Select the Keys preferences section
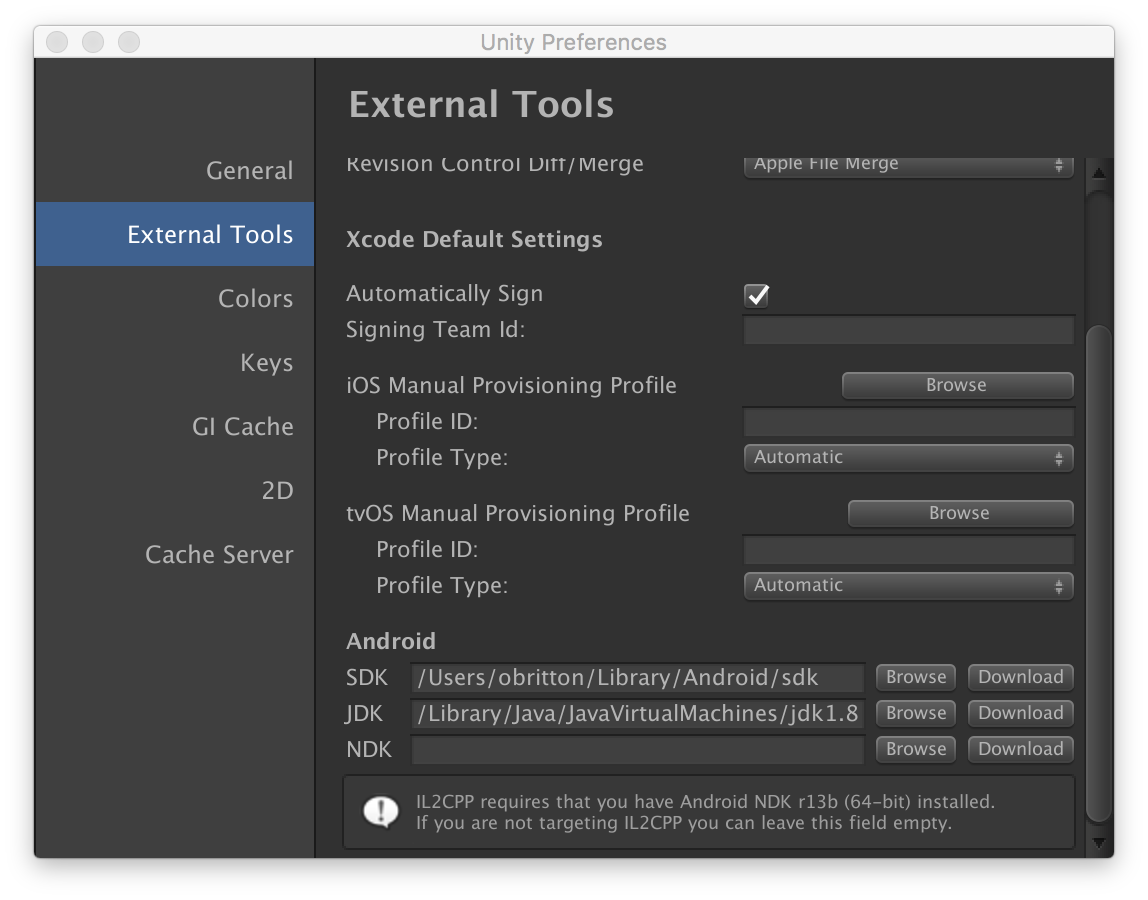 (266, 362)
